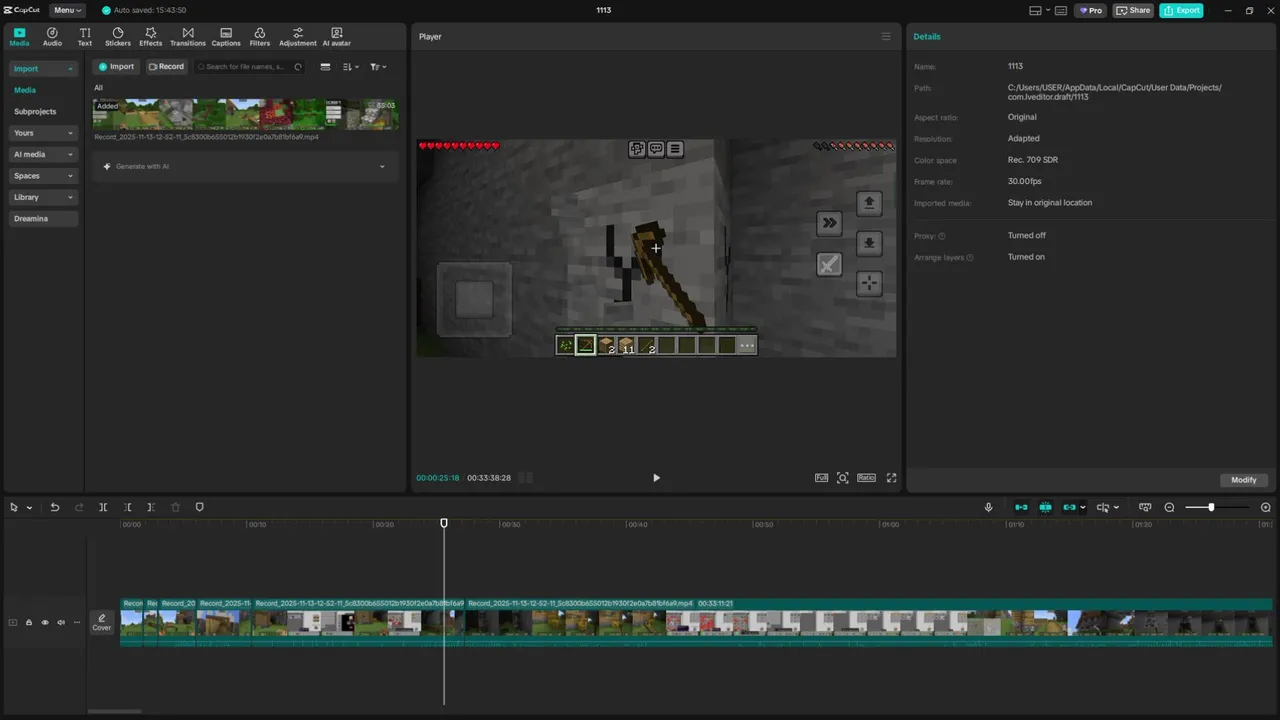
Task: Delete right of playhead with trim-right tool
Action: (x=151, y=507)
